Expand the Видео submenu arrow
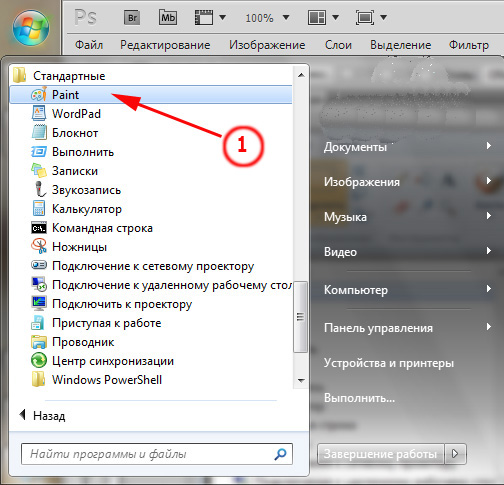The image size is (504, 485). tap(488, 251)
